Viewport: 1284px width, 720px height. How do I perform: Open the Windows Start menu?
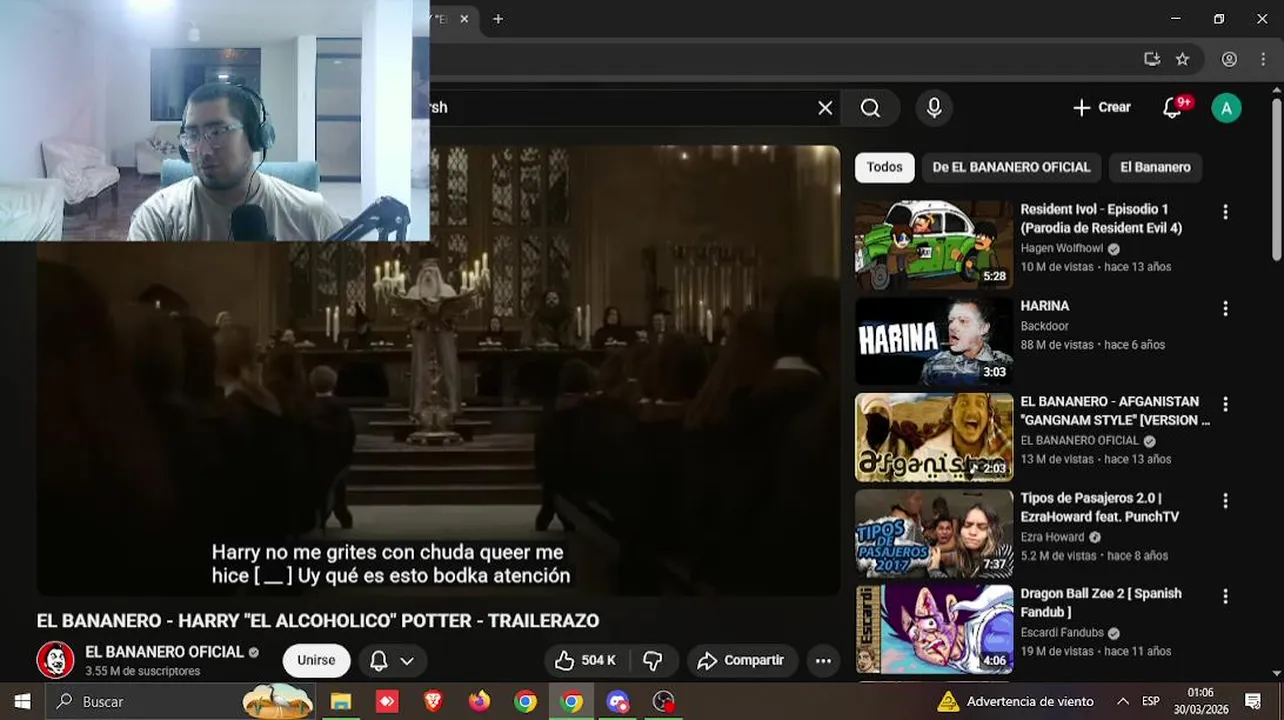point(22,701)
